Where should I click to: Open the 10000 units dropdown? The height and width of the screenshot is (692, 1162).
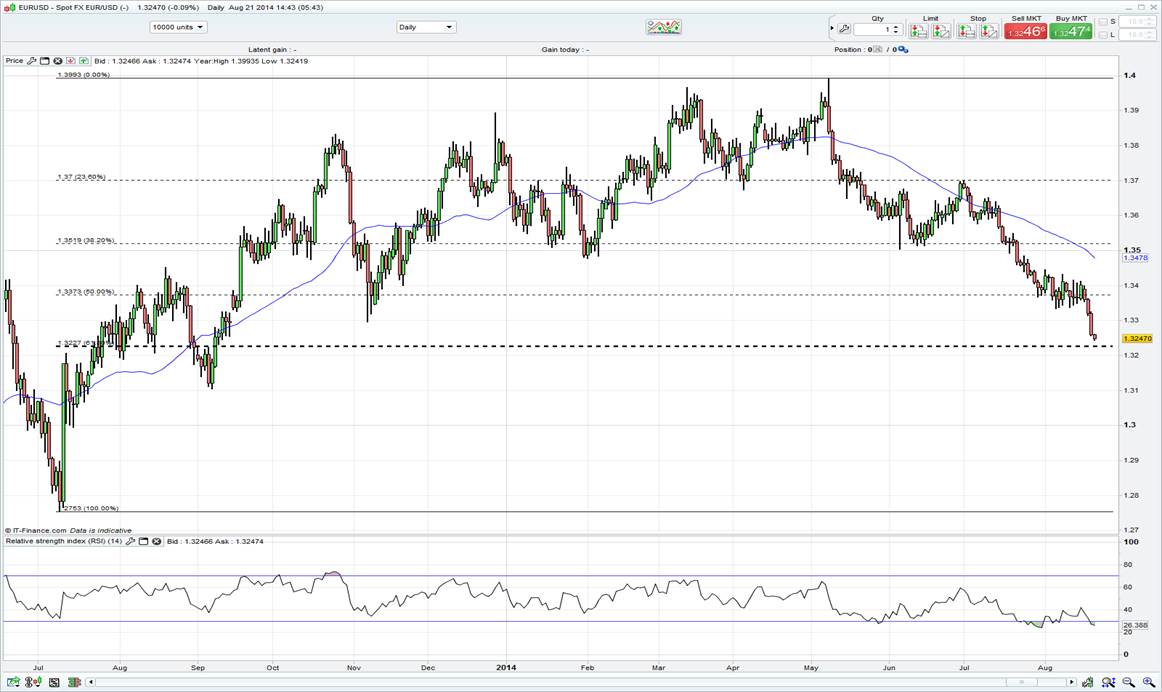pos(178,27)
